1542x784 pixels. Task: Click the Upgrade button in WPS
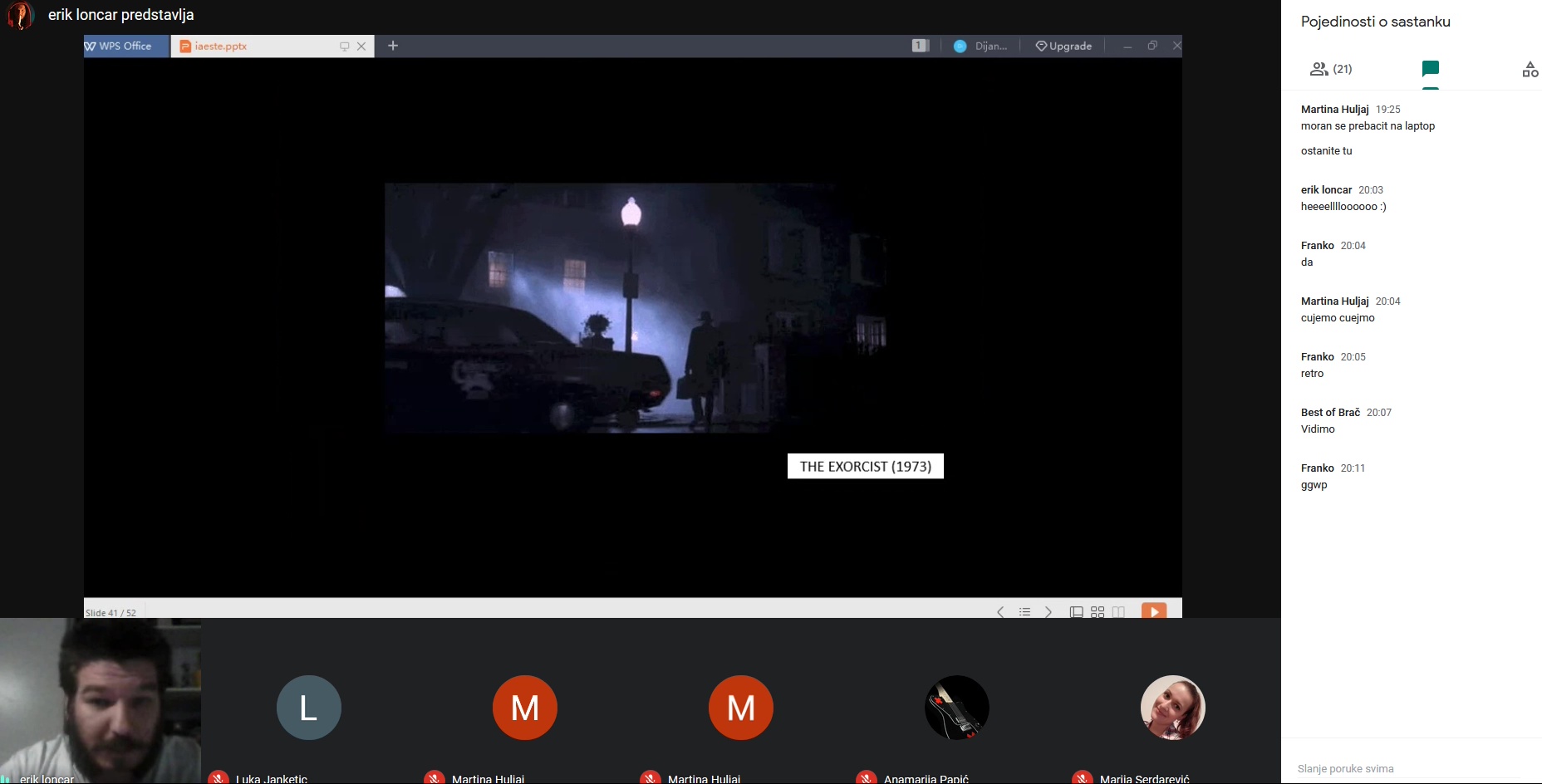1063,47
